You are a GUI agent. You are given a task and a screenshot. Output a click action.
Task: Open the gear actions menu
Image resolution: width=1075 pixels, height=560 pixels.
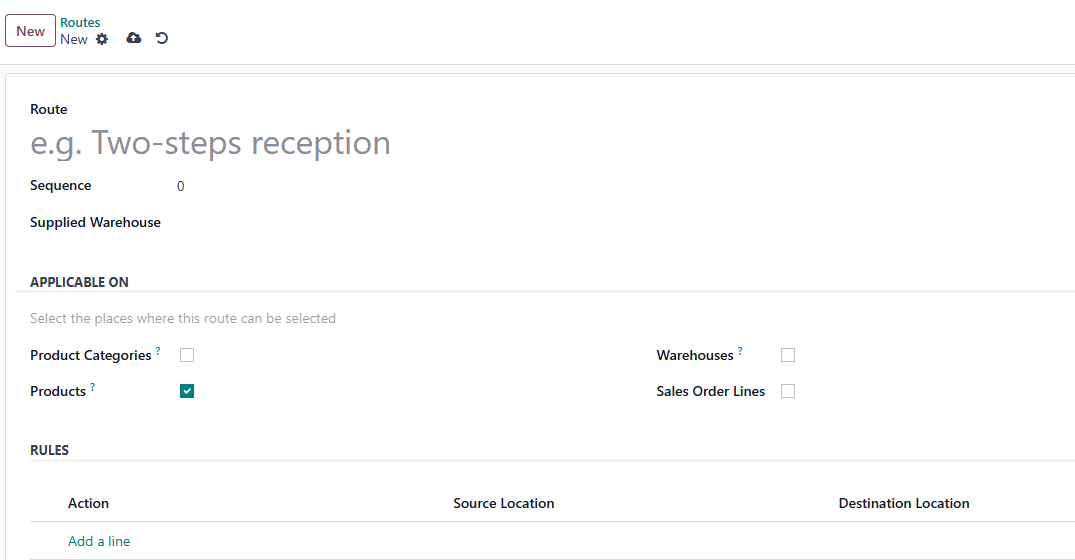(102, 39)
